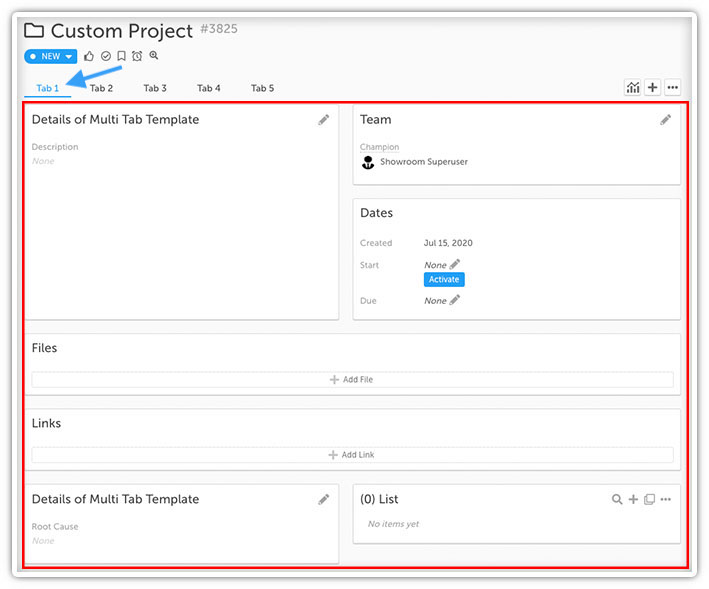This screenshot has width=709, height=589.
Task: Search the List panel with the magnifier
Action: click(617, 500)
